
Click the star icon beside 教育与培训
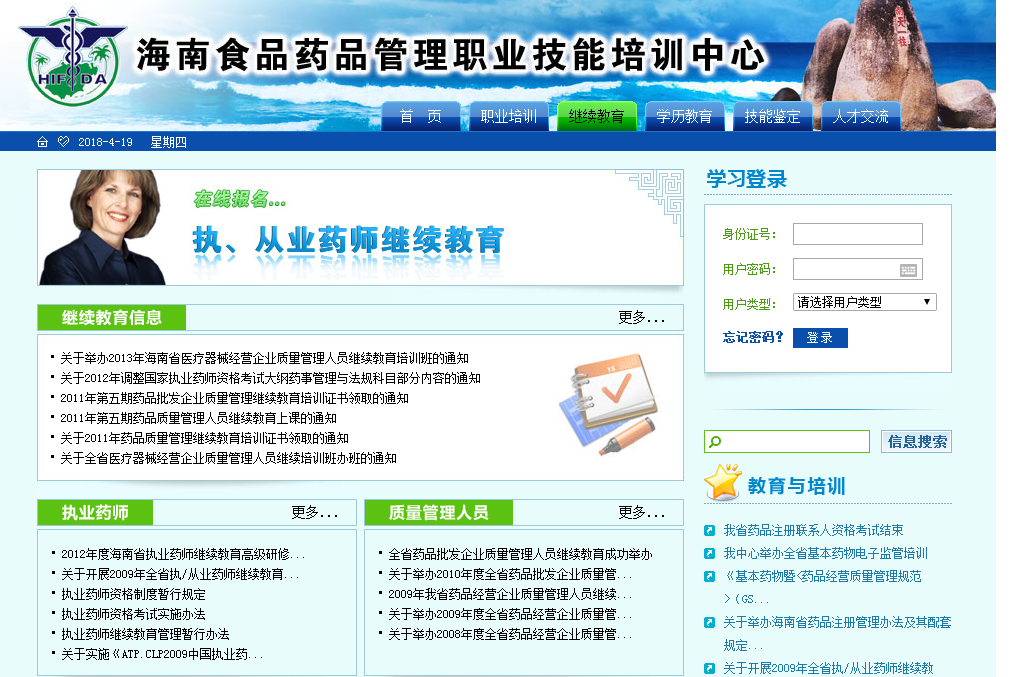[x=722, y=484]
